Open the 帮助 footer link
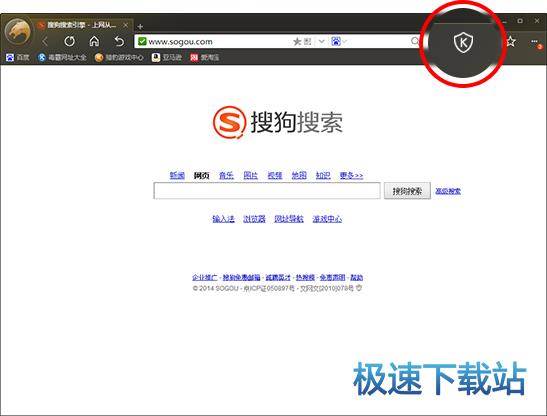 (x=357, y=277)
